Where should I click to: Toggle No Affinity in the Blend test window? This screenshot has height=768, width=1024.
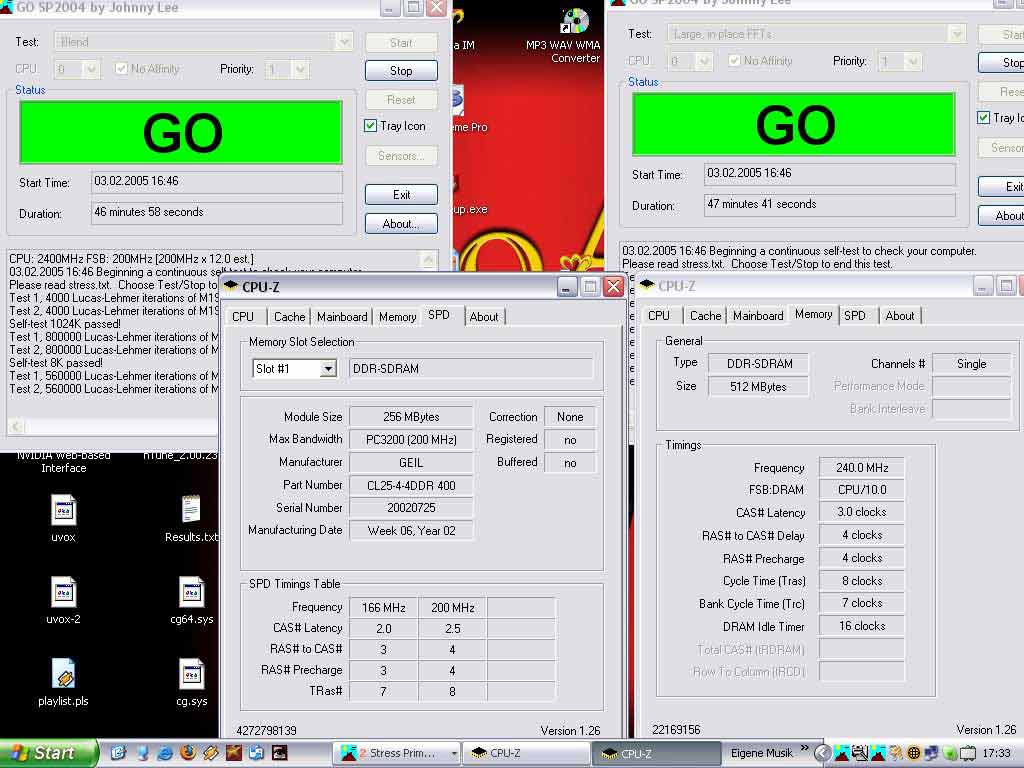(121, 69)
